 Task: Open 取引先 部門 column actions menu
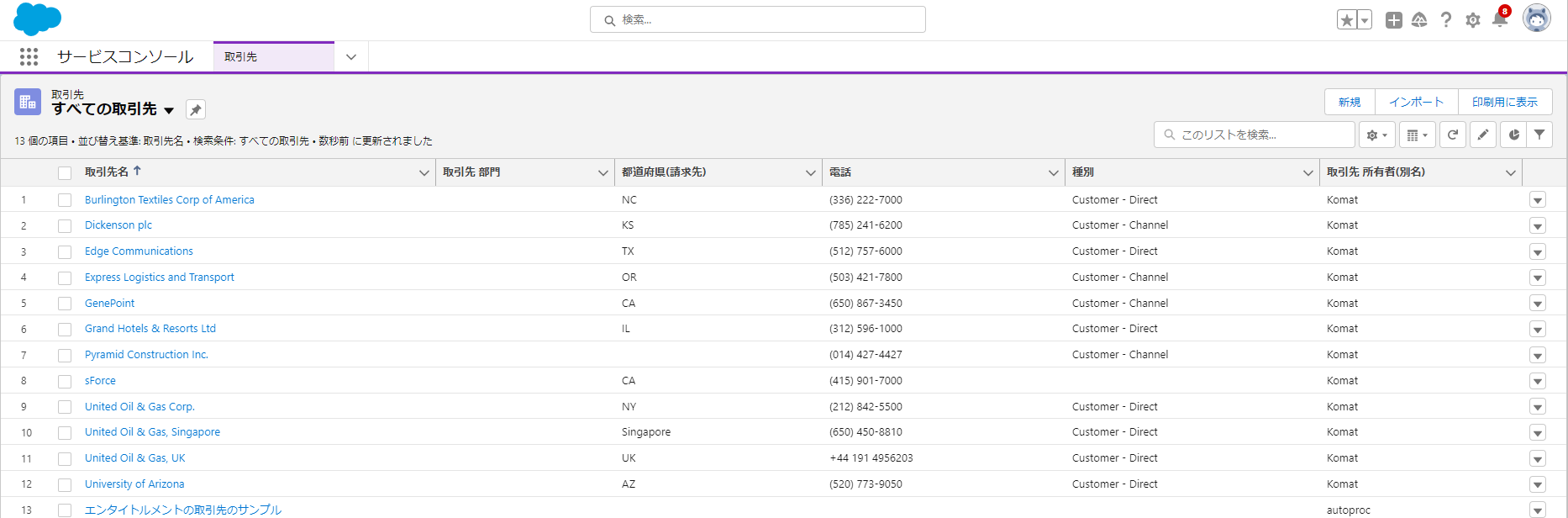pyautogui.click(x=602, y=172)
